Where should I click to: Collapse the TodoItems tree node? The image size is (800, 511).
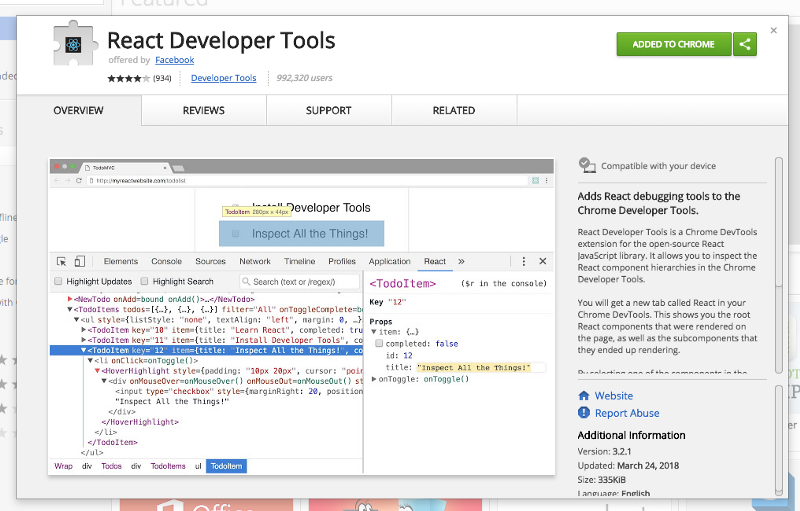[x=70, y=309]
